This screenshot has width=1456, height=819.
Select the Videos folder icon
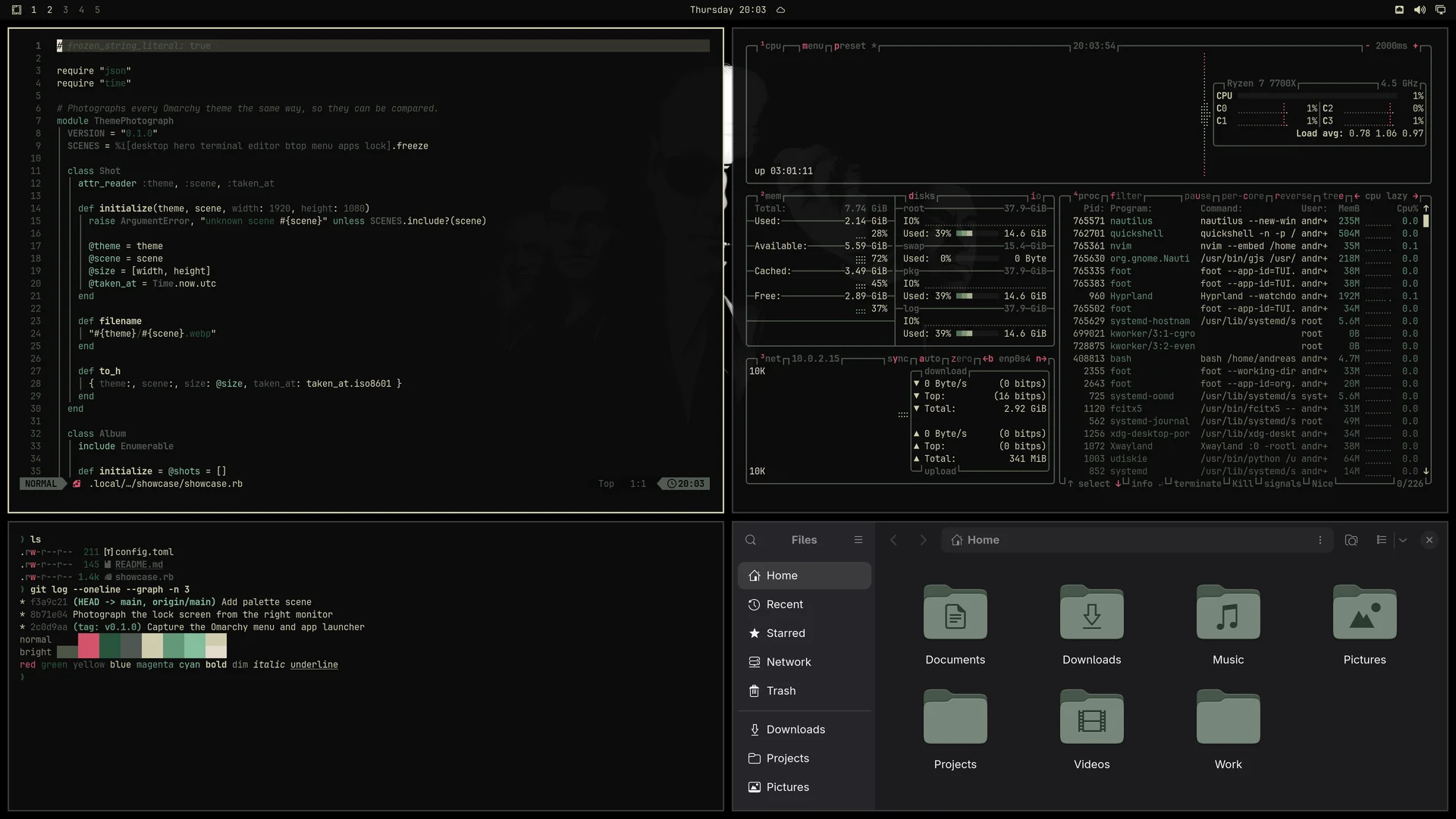click(x=1092, y=717)
